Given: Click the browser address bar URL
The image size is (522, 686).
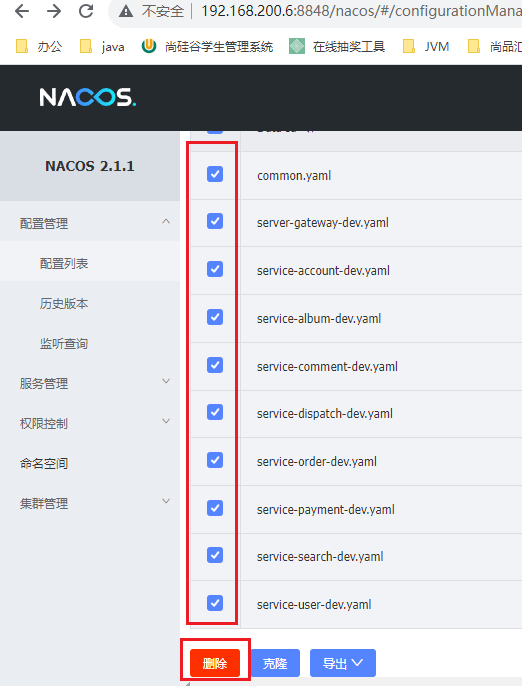Looking at the screenshot, I should coord(361,11).
